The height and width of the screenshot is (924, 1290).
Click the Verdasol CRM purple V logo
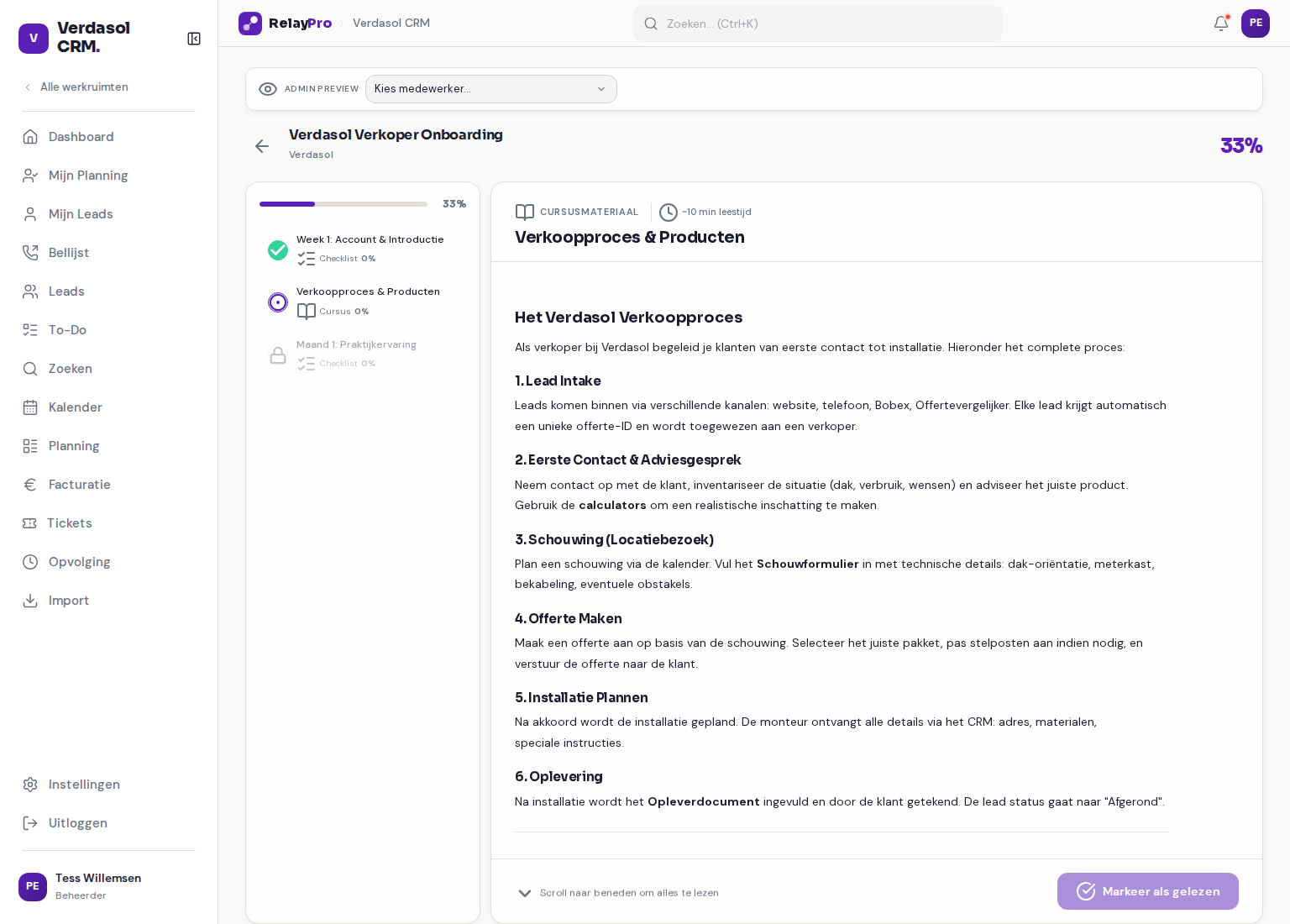point(34,39)
